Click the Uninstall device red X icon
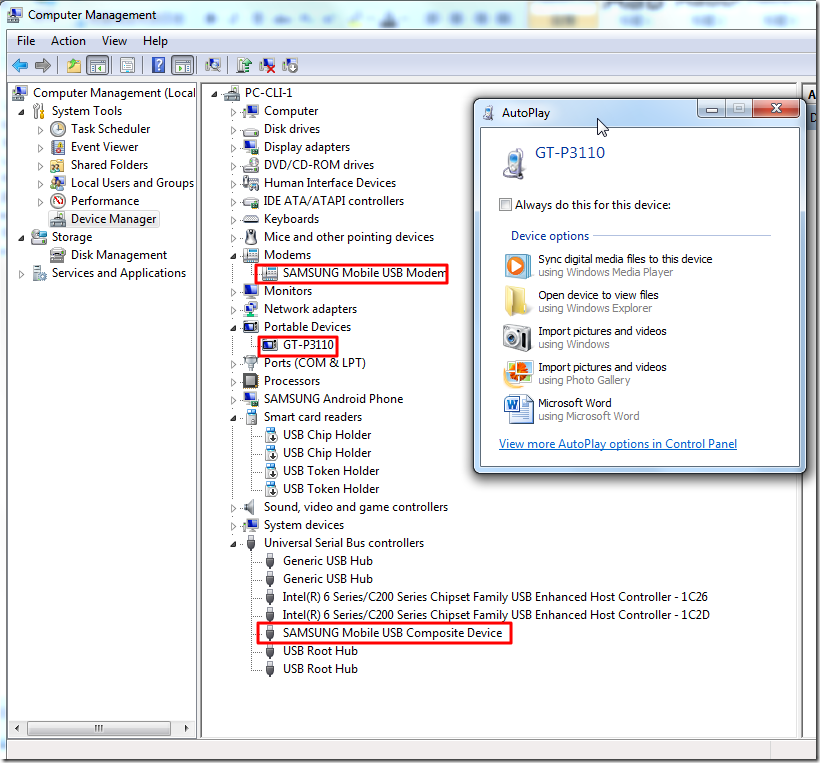The width and height of the screenshot is (820, 763). click(267, 65)
